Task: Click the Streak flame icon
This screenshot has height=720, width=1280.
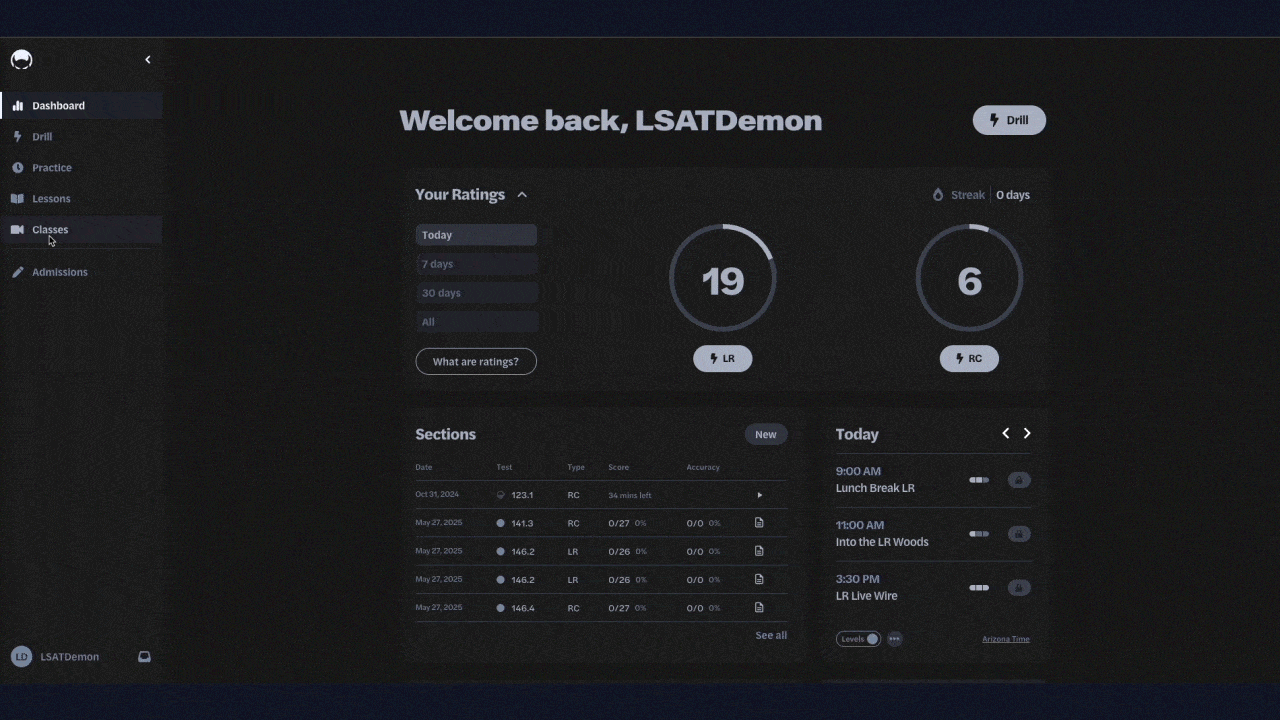Action: [938, 195]
